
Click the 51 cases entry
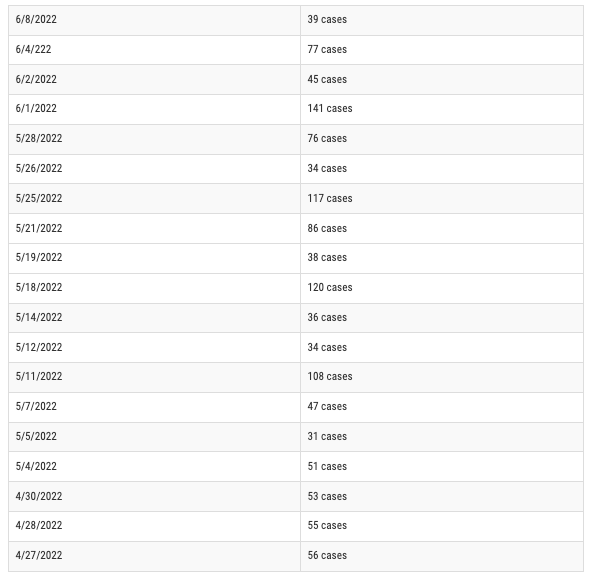pyautogui.click(x=442, y=467)
